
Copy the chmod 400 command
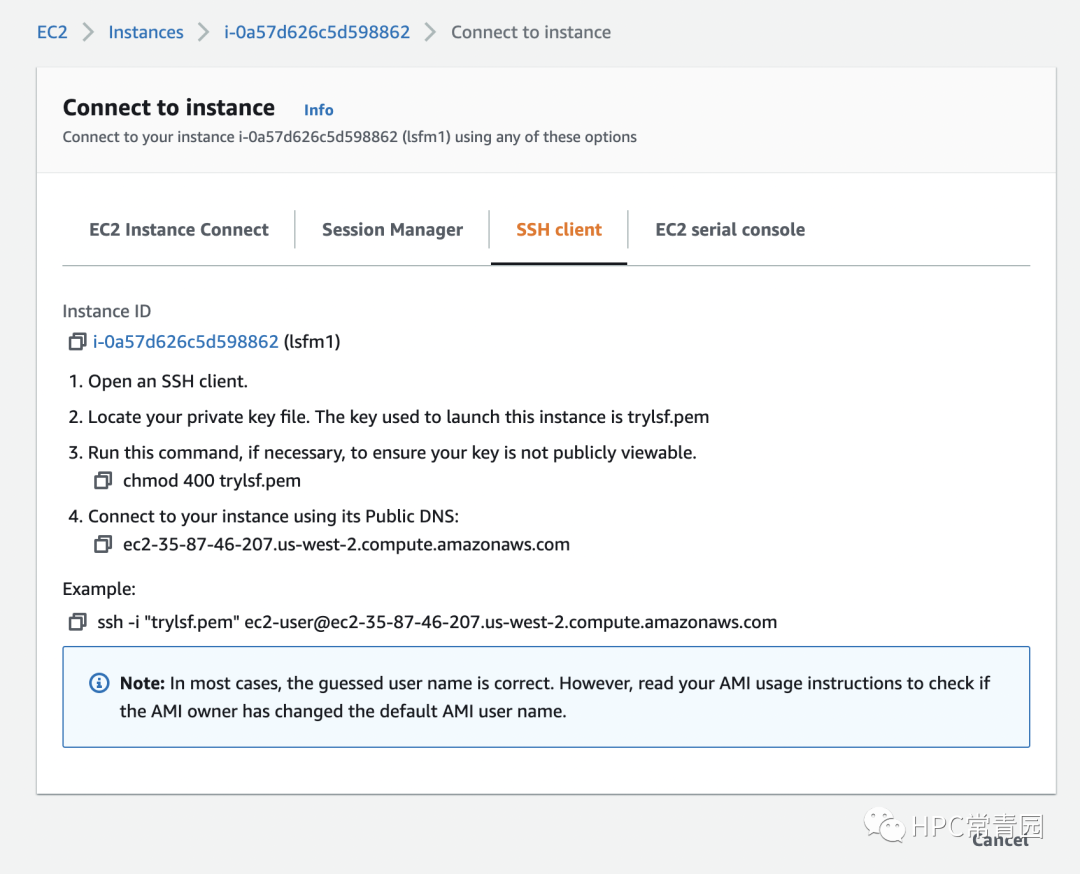103,481
